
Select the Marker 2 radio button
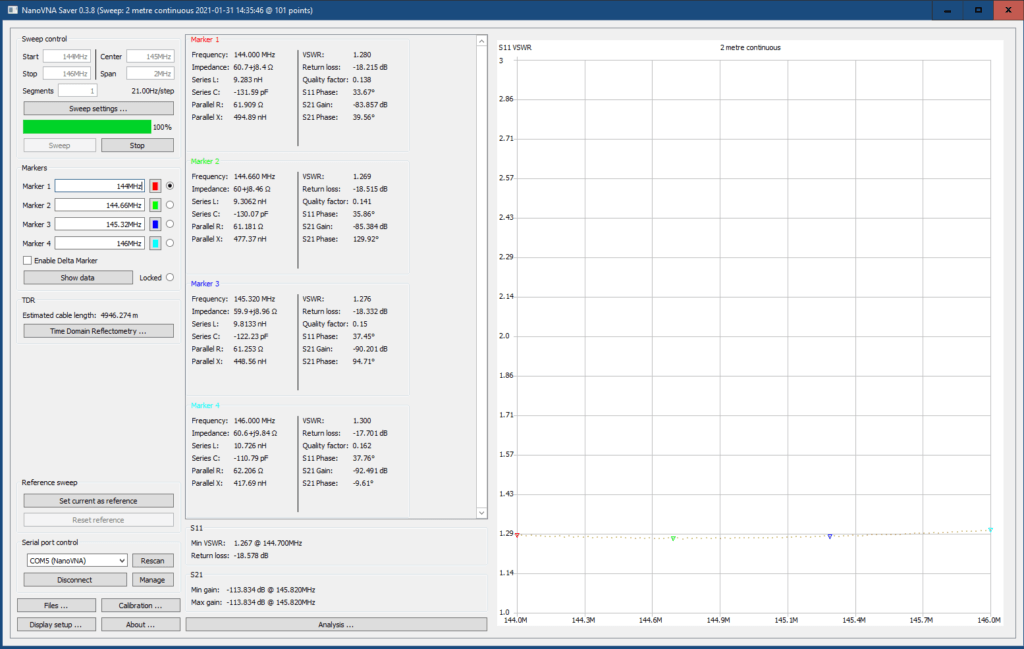coord(170,205)
